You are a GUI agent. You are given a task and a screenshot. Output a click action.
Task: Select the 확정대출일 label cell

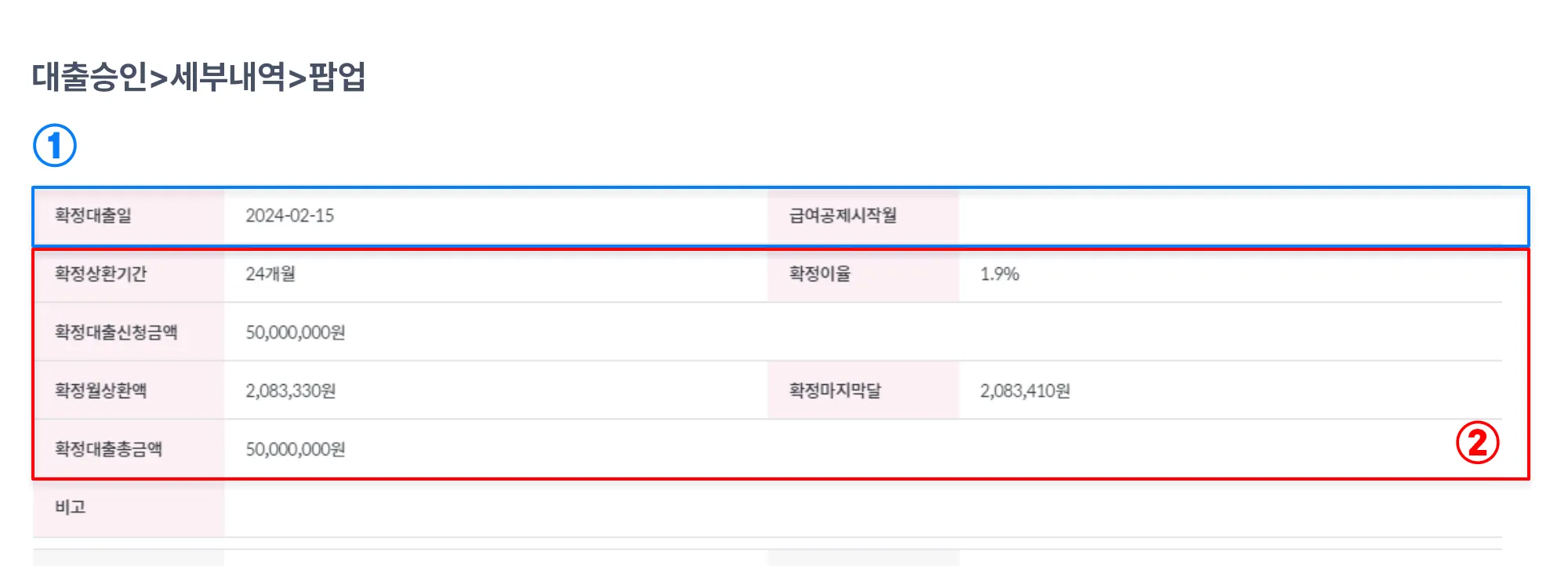93,216
